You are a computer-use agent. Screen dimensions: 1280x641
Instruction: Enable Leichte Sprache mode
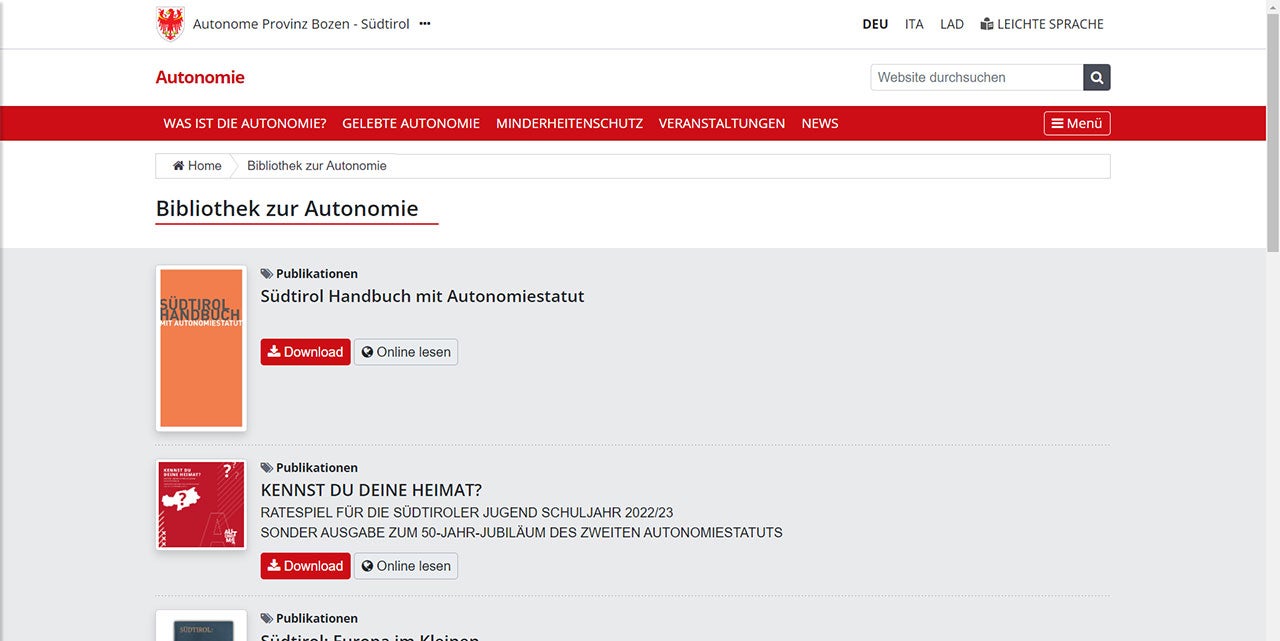point(1042,24)
